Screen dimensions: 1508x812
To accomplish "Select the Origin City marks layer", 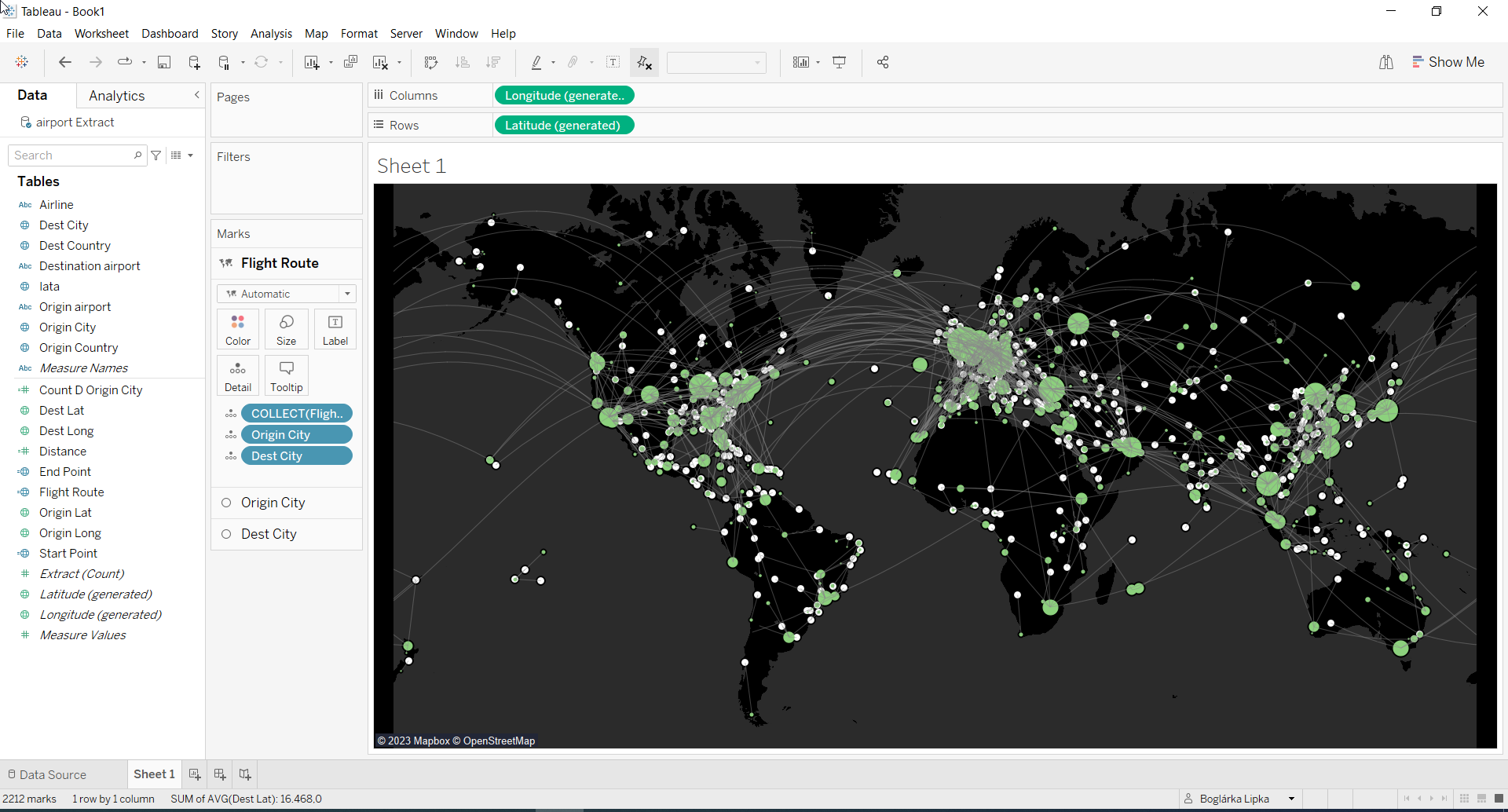I will point(273,503).
